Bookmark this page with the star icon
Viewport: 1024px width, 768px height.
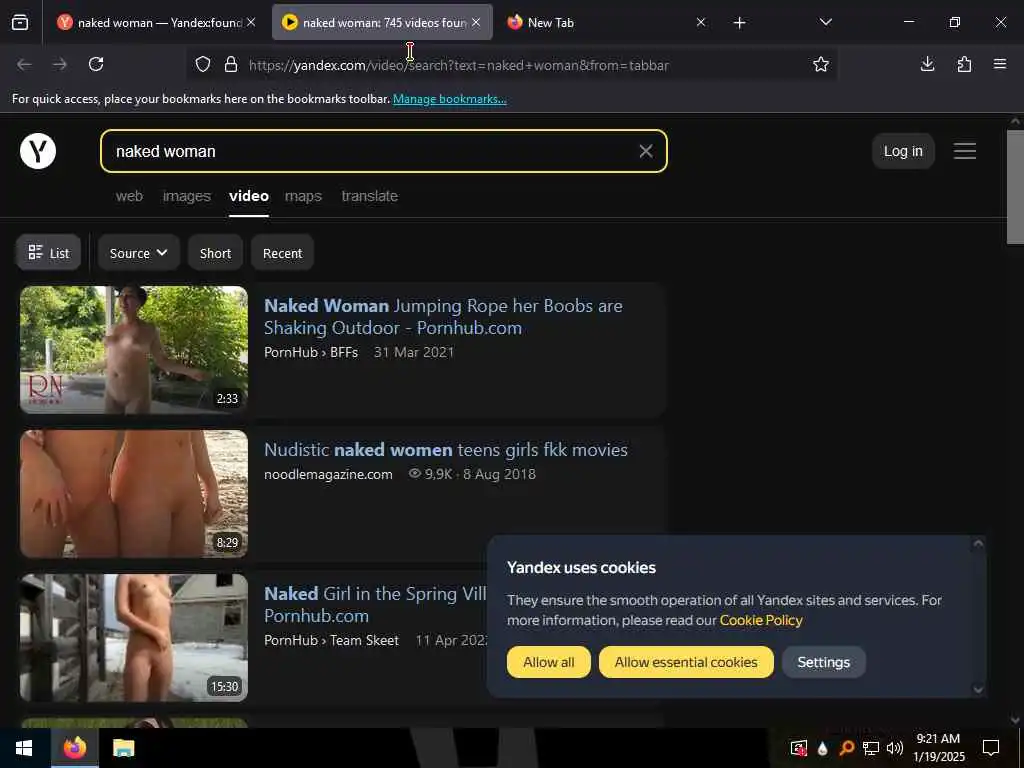coord(821,64)
